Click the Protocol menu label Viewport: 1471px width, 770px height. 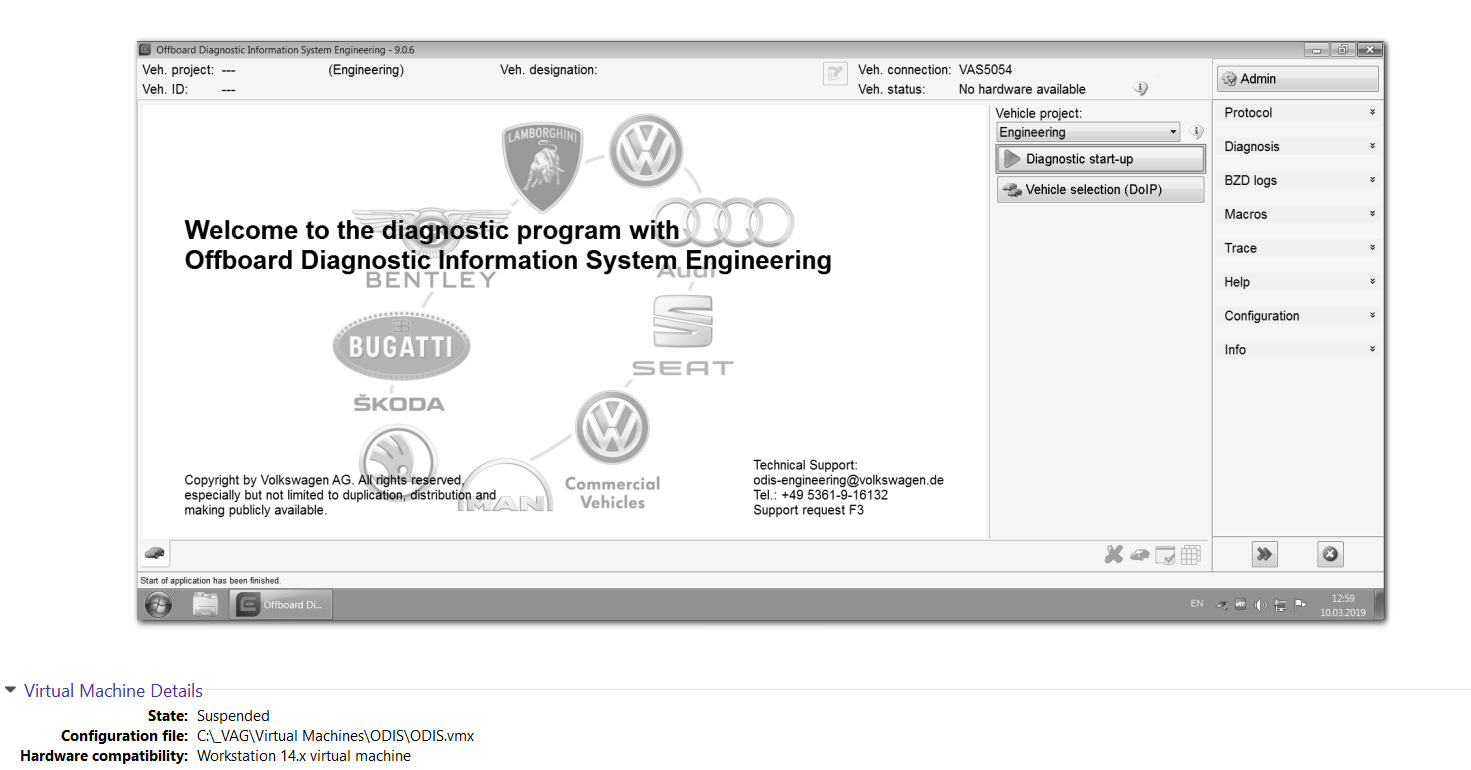click(1248, 113)
